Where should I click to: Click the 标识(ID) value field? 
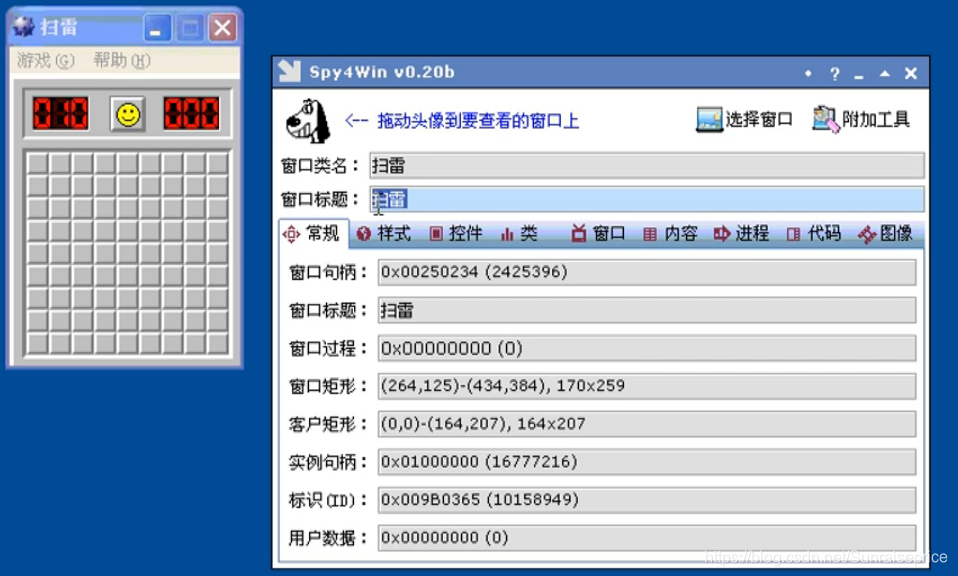(646, 500)
